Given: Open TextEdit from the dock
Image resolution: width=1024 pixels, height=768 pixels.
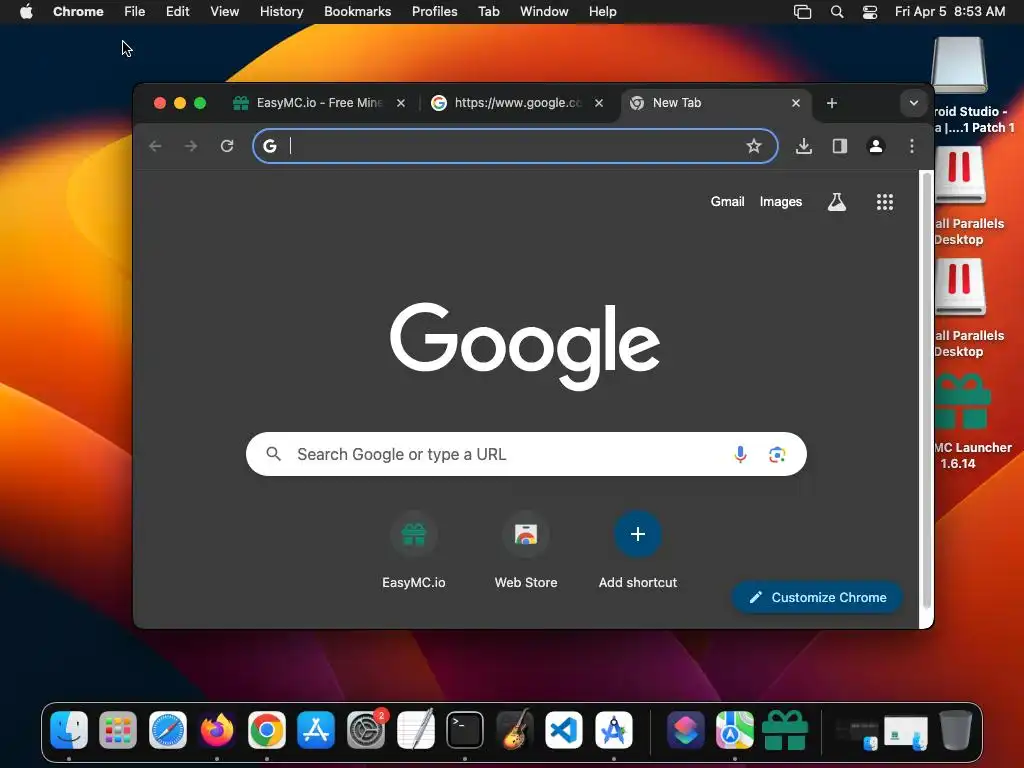Looking at the screenshot, I should pos(415,729).
